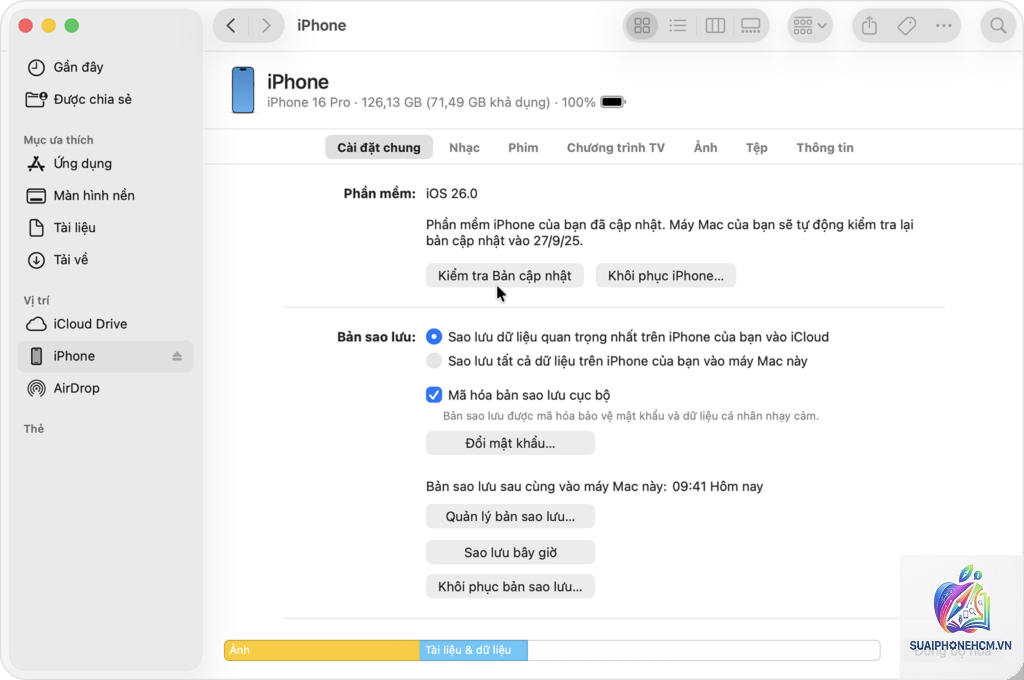This screenshot has height=680, width=1024.
Task: Switch to column view
Action: pyautogui.click(x=715, y=25)
